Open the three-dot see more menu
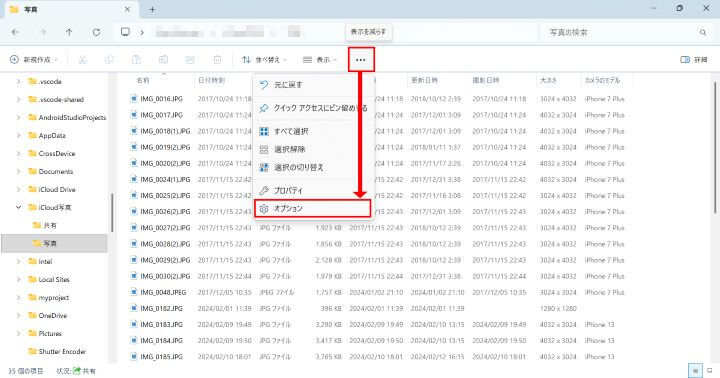This screenshot has height=378, width=720. click(x=361, y=60)
